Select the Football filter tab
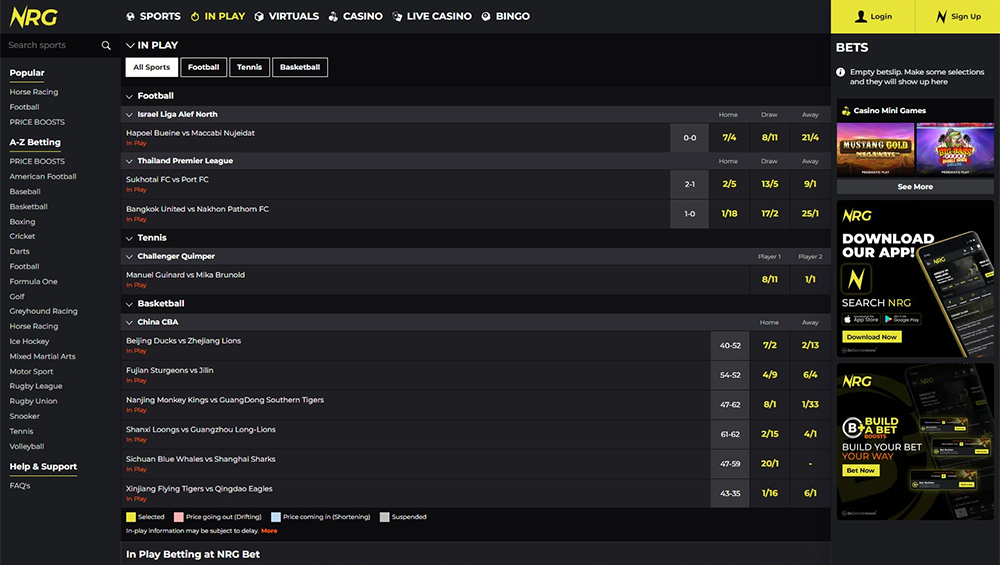The height and width of the screenshot is (565, 1000). (x=203, y=67)
